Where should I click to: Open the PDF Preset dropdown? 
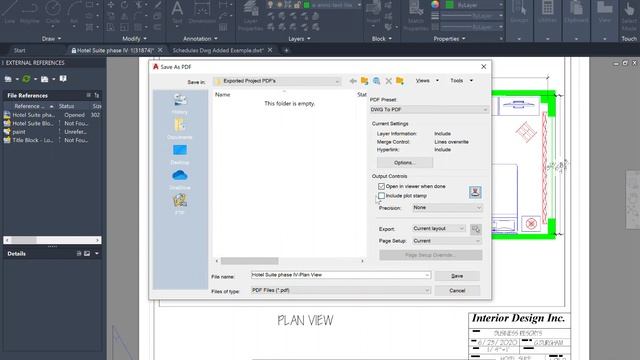[x=429, y=109]
